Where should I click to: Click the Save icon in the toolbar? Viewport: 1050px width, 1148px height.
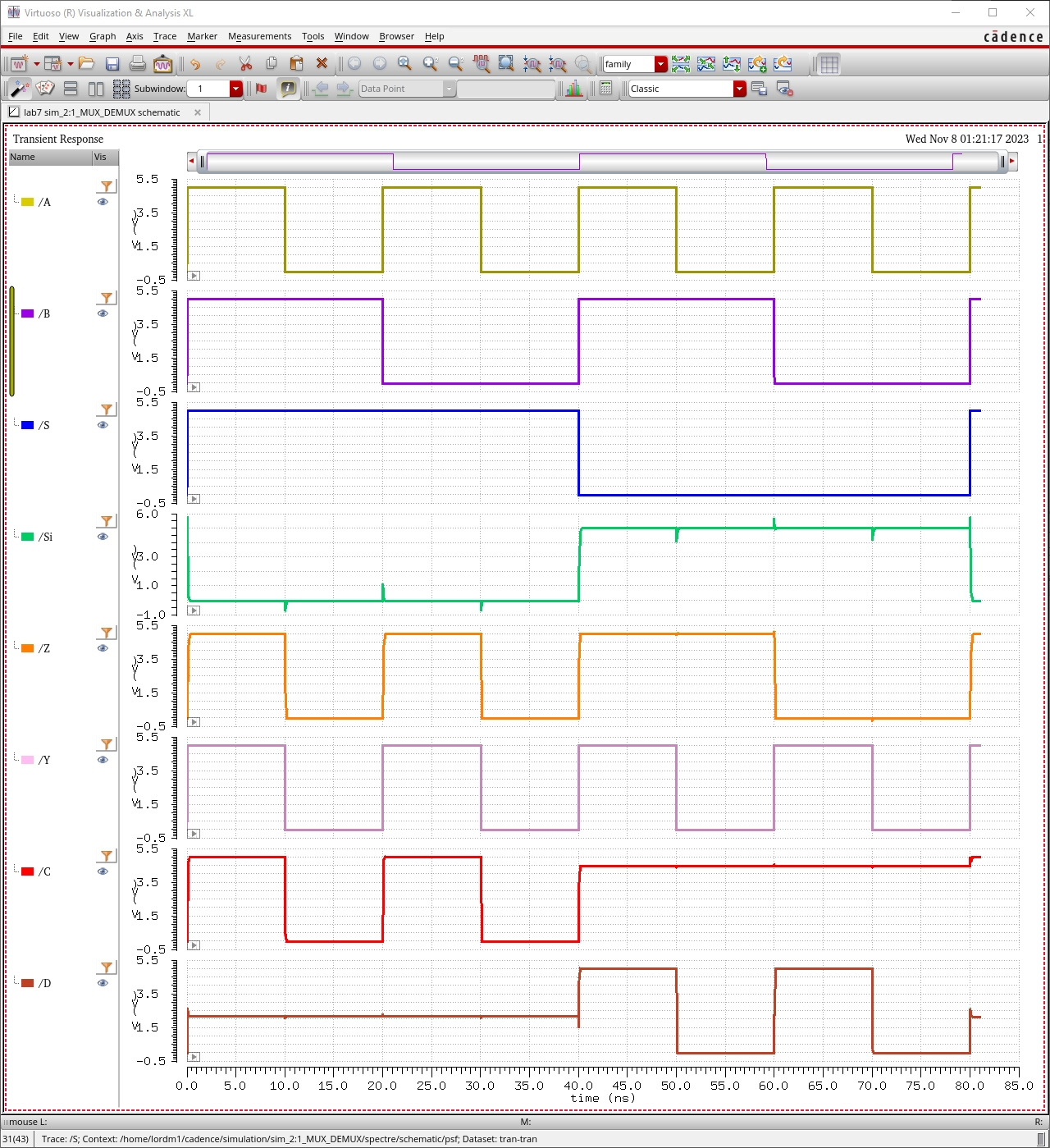point(112,64)
